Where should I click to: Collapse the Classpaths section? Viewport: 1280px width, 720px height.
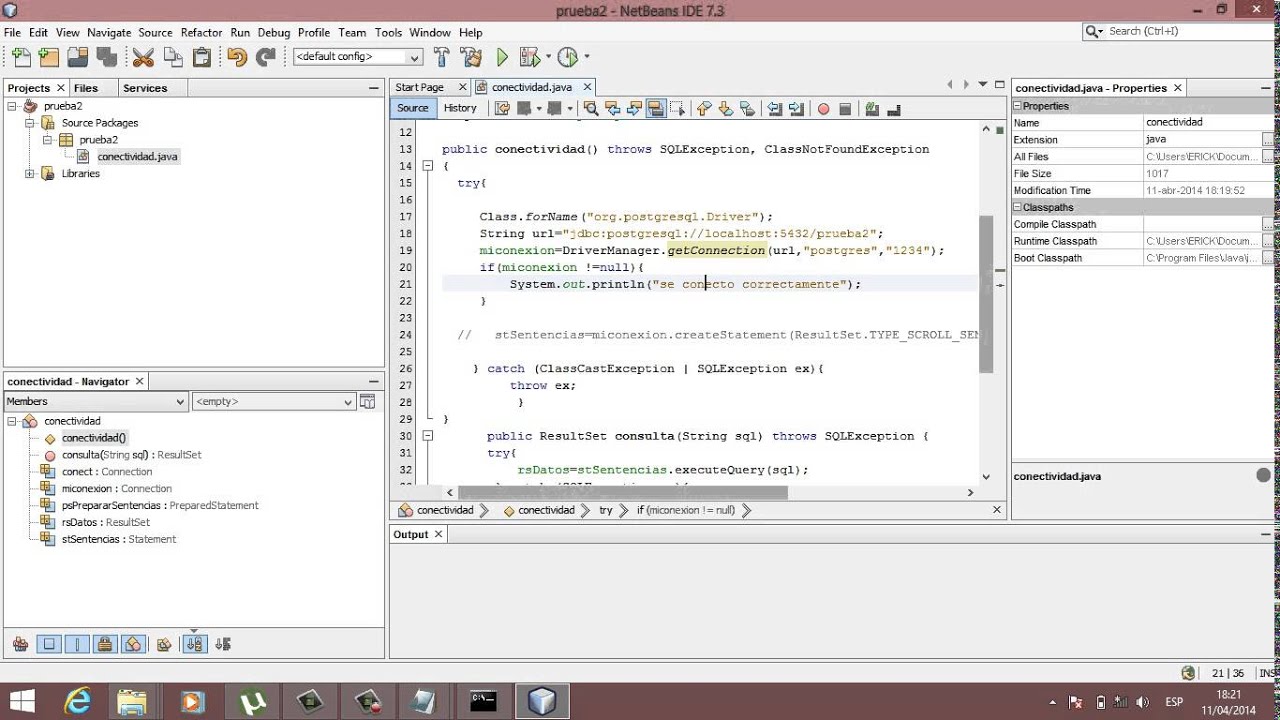(x=1018, y=207)
